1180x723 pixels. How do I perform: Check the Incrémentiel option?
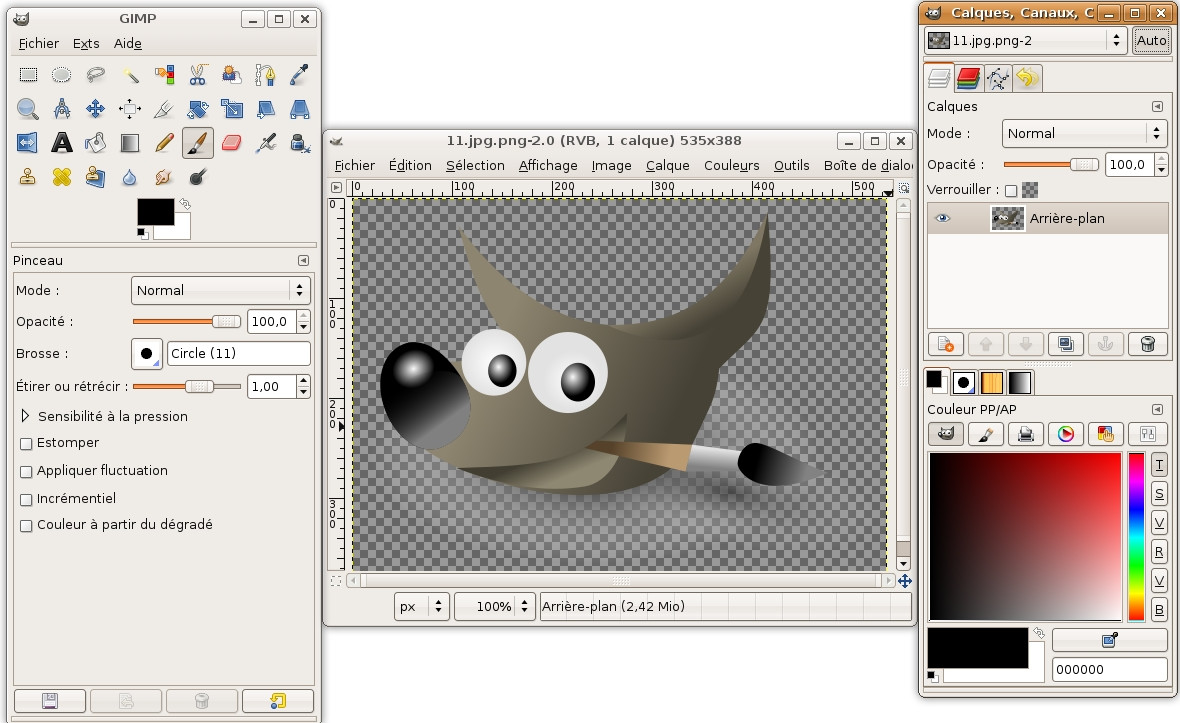click(x=25, y=499)
